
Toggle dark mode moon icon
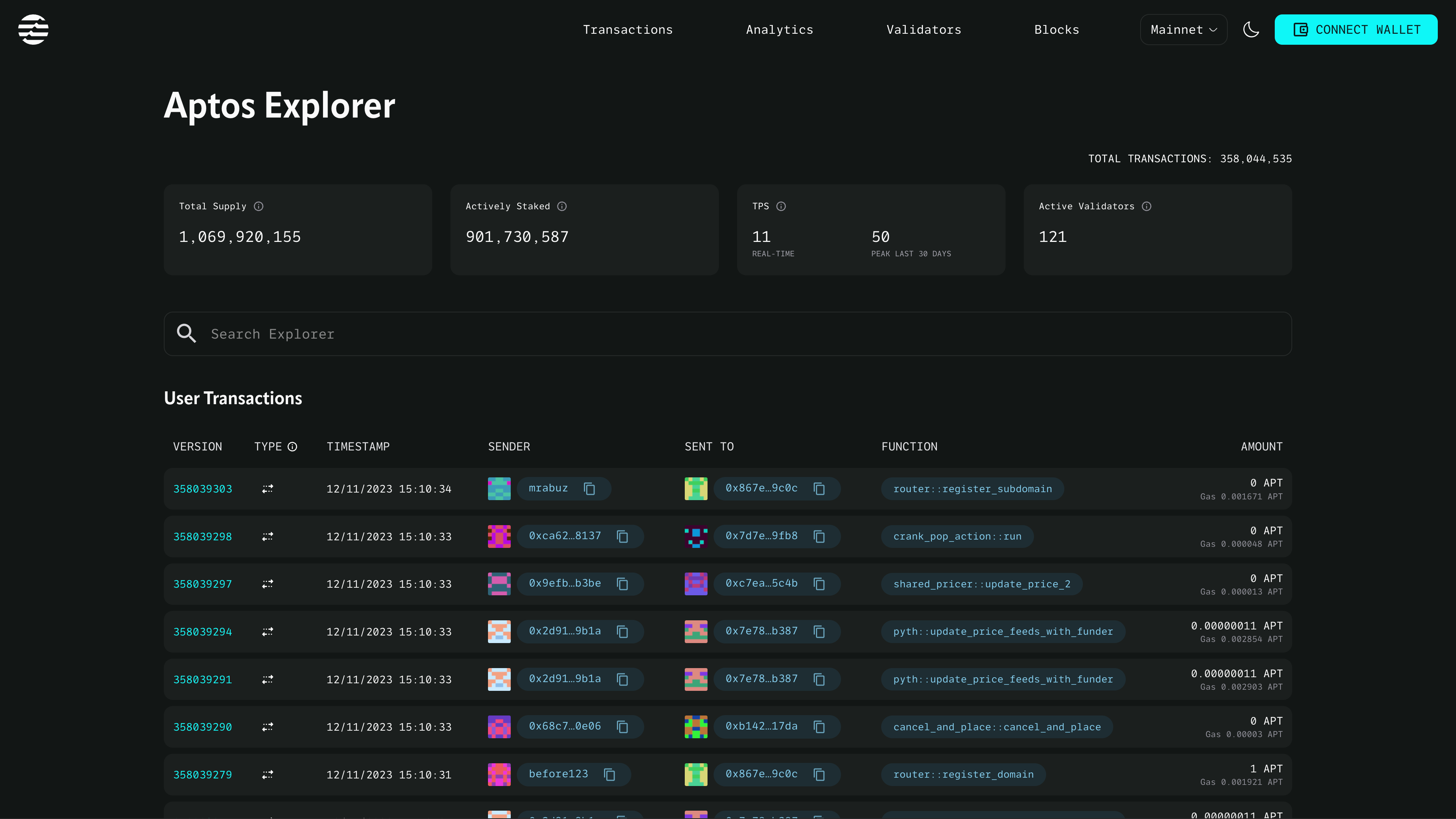pos(1251,30)
